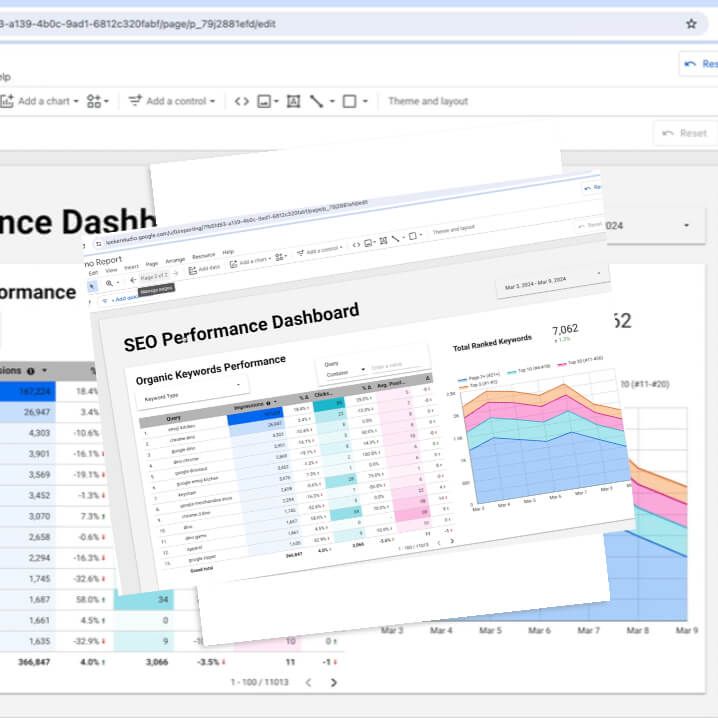Screen dimensions: 718x718
Task: Open Help menu in tilted screenshot
Action: click(x=228, y=252)
